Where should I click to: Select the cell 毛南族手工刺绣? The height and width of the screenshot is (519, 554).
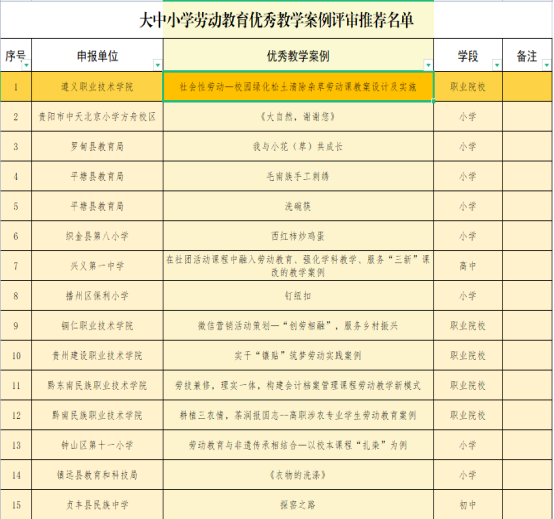coord(298,176)
